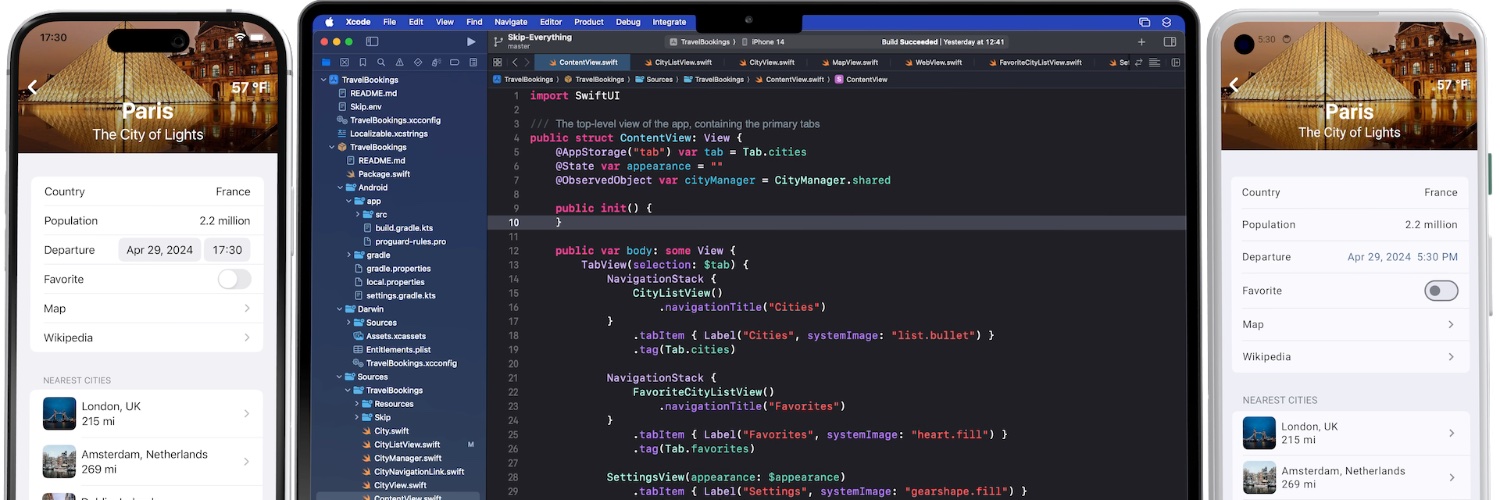Toggle Favorite switch on left iPhone
Image resolution: width=1500 pixels, height=500 pixels.
(234, 279)
